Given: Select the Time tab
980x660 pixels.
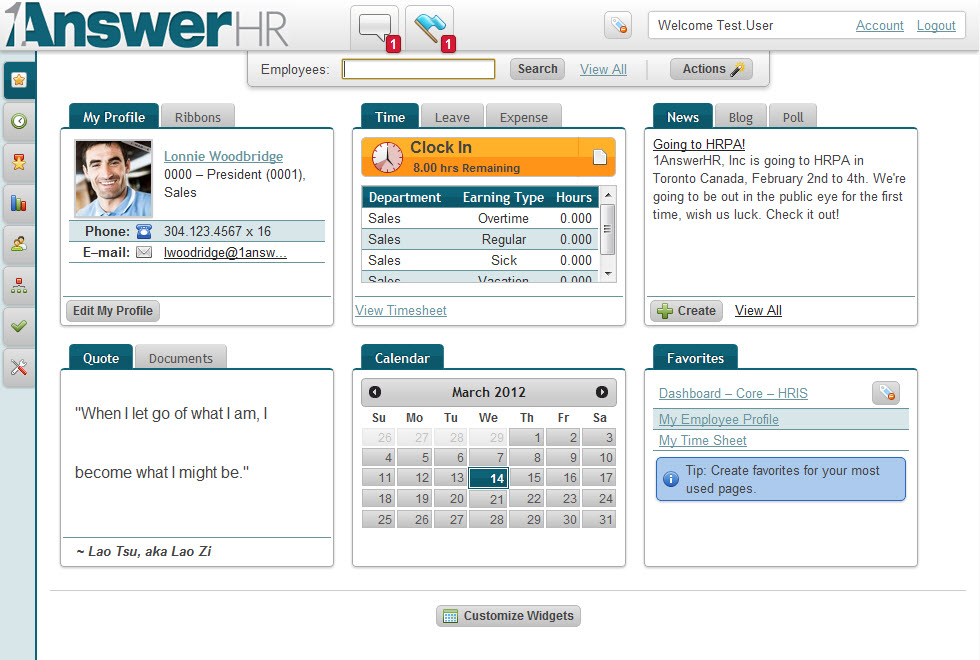Looking at the screenshot, I should point(390,117).
